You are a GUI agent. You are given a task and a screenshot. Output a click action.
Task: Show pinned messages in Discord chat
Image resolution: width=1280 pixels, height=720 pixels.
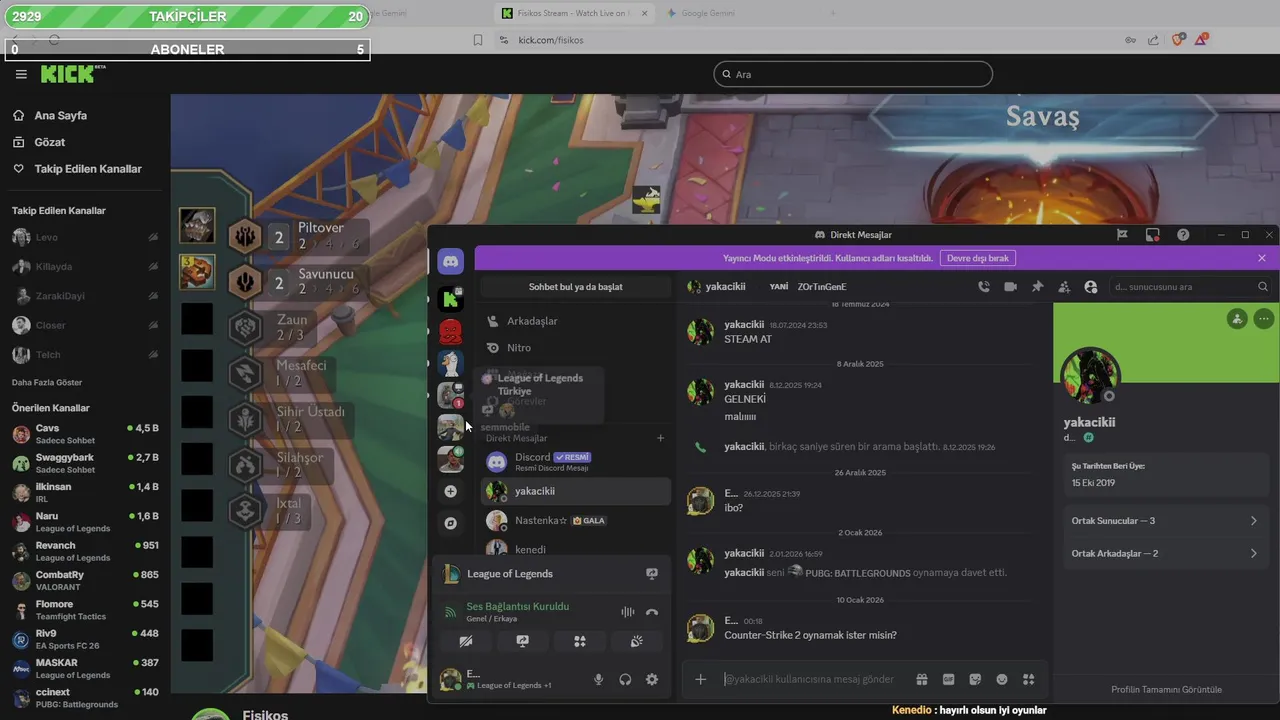(x=1037, y=286)
